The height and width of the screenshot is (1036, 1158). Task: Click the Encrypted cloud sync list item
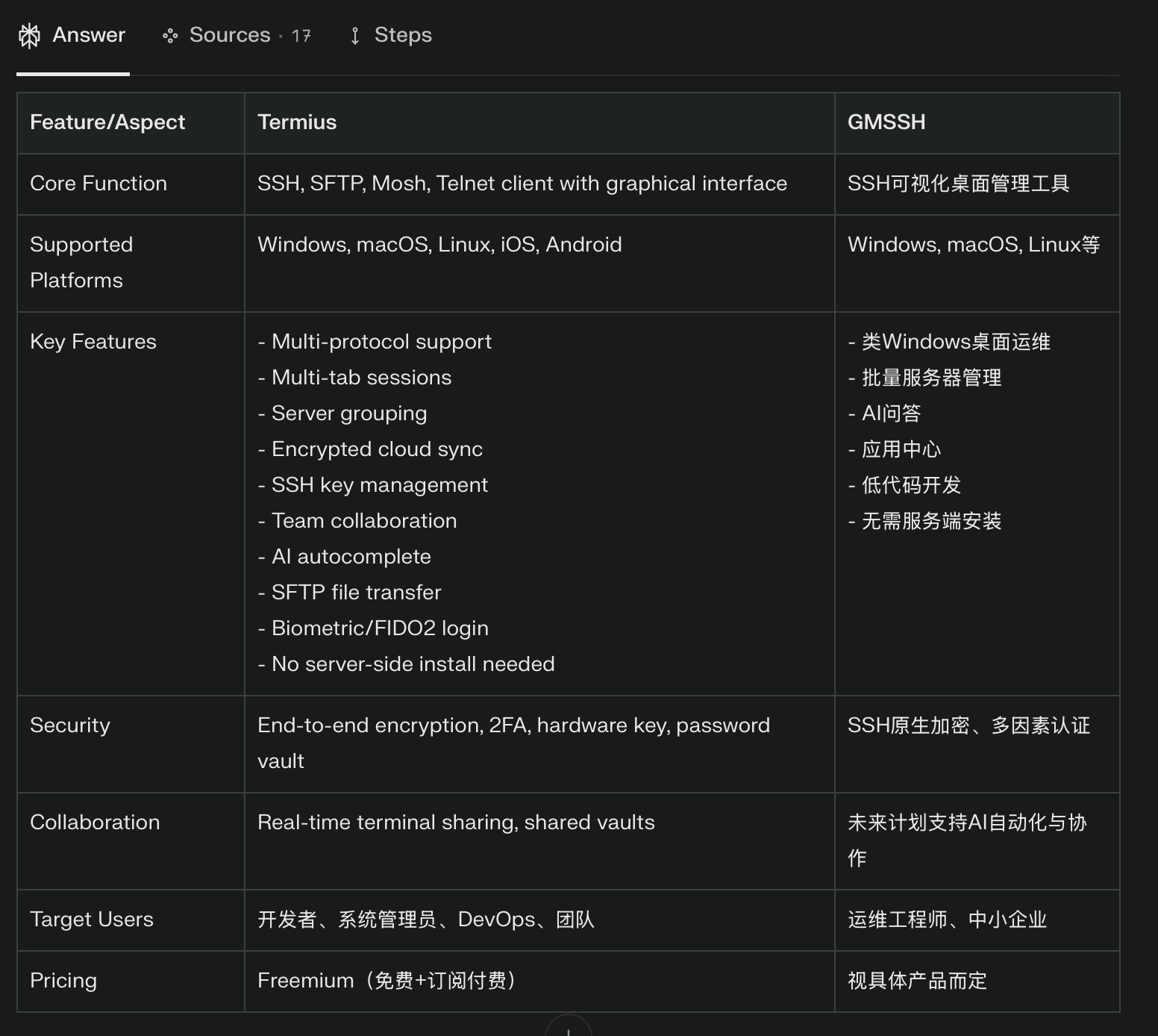point(376,449)
